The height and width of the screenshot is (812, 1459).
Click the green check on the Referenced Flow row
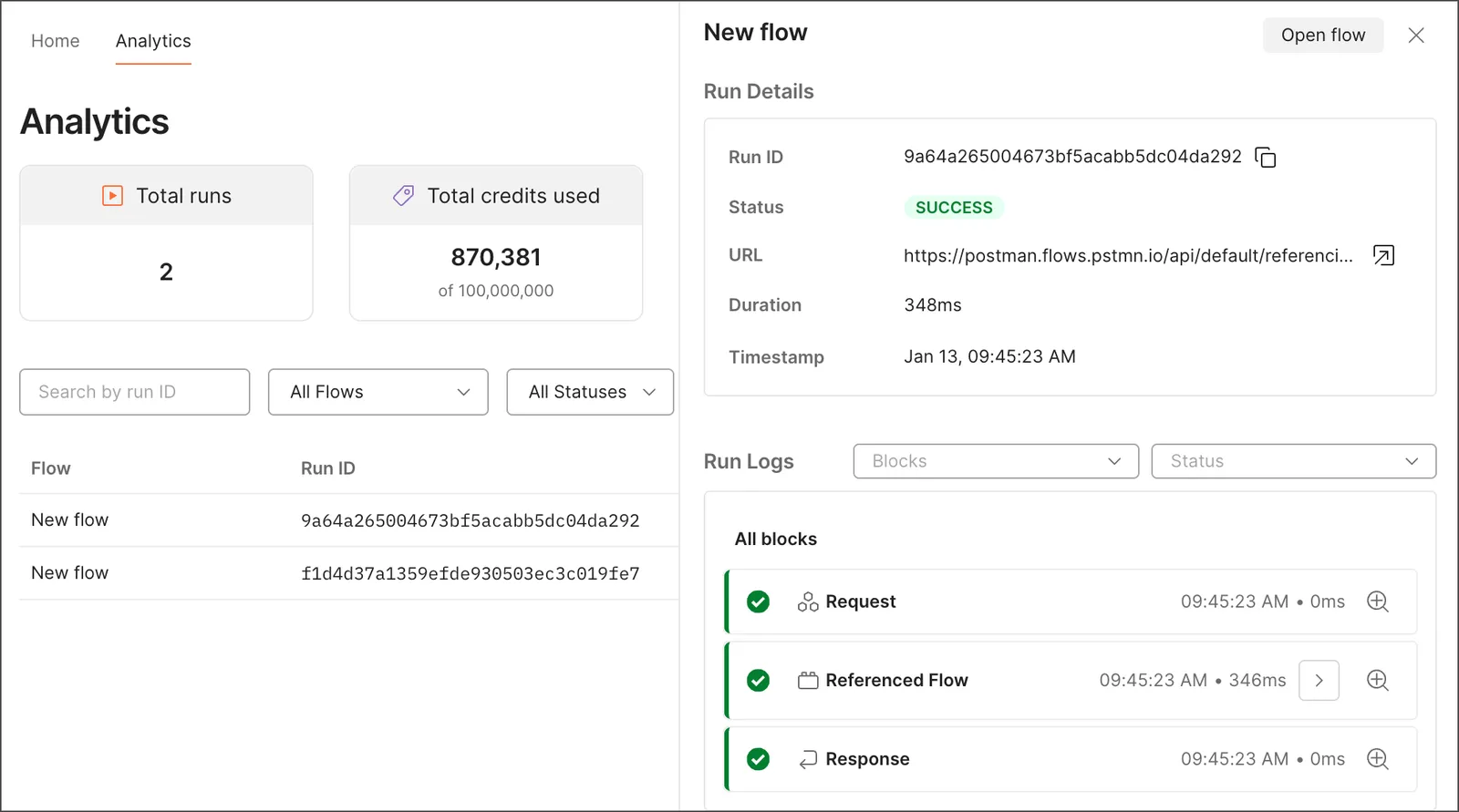758,680
